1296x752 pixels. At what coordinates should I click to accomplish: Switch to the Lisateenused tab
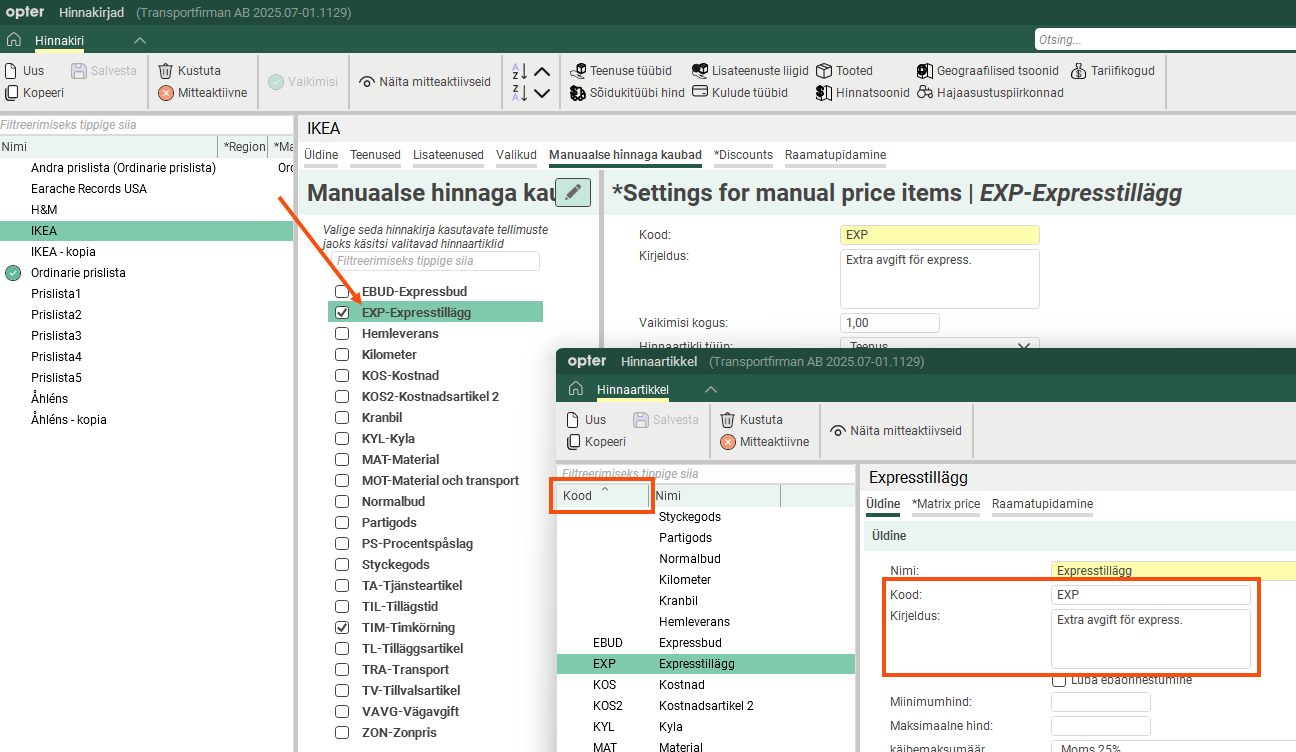pyautogui.click(x=448, y=155)
